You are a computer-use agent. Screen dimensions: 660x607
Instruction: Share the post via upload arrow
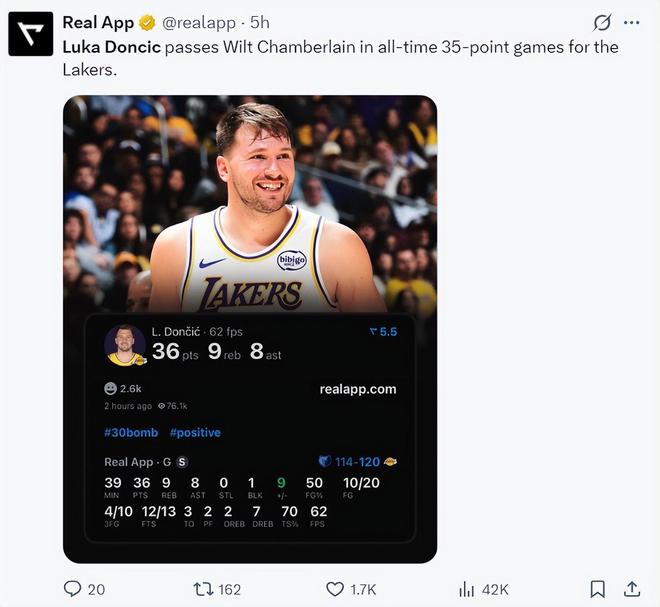click(x=632, y=589)
